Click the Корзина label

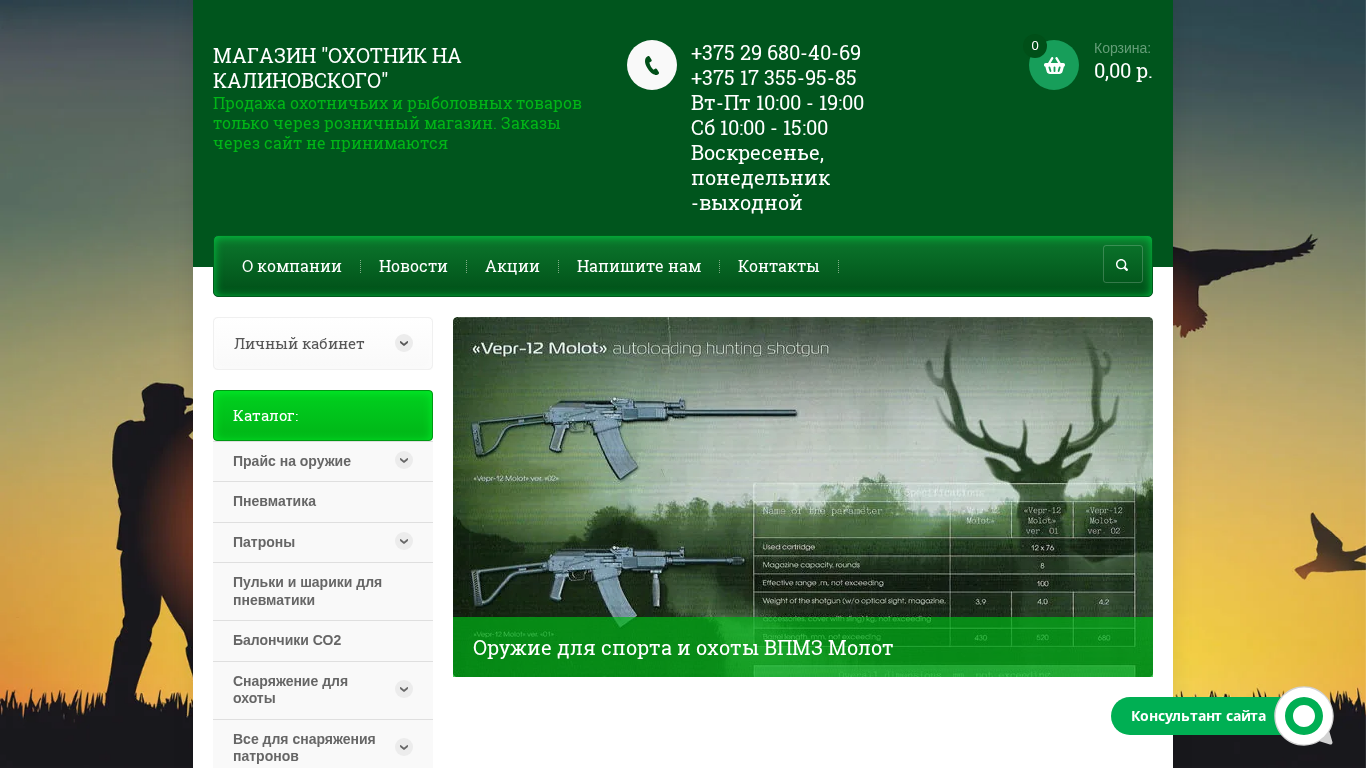pos(1122,48)
